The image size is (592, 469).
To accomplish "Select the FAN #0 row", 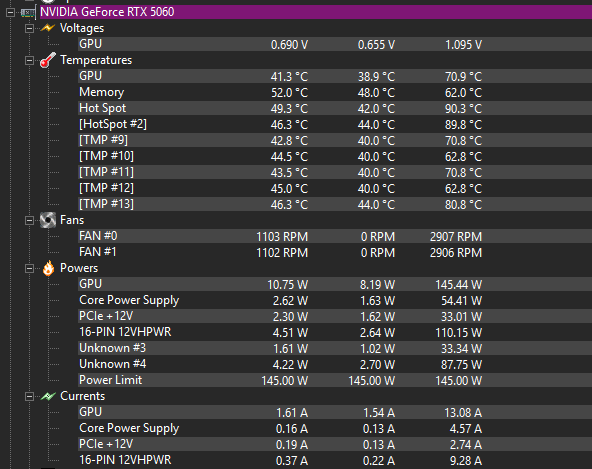I will point(335,236).
